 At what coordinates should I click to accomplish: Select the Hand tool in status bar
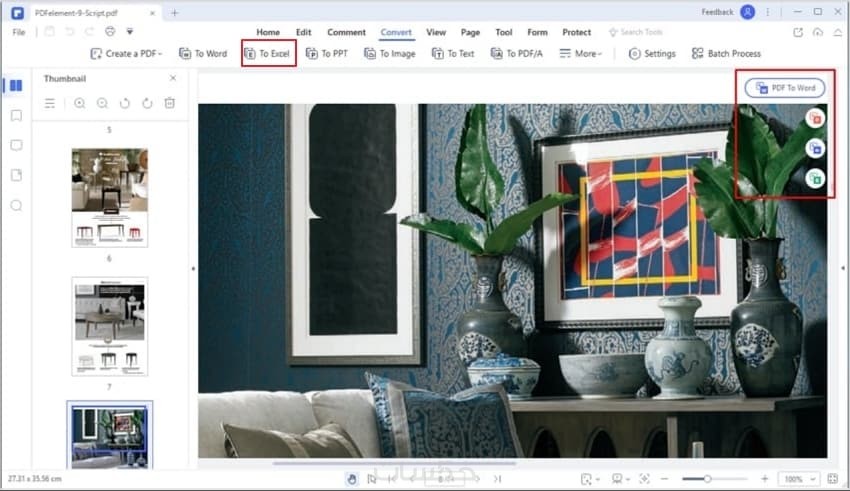coord(352,479)
